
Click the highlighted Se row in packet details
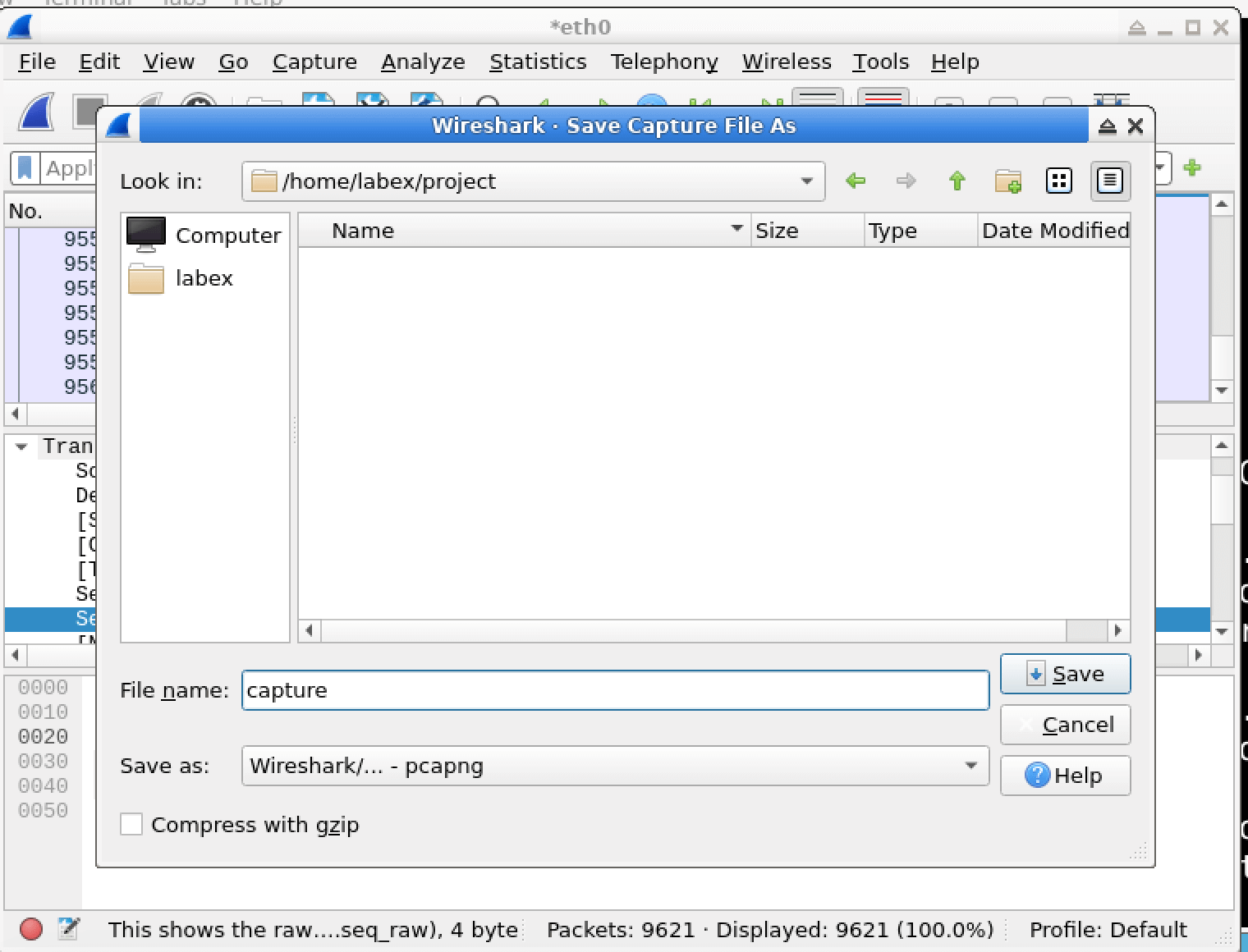[51, 619]
